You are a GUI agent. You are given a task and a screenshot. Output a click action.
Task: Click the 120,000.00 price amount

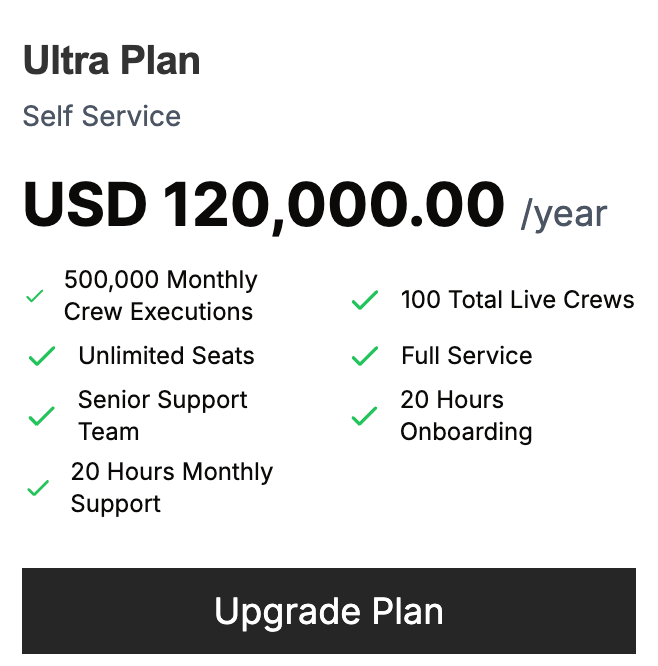tap(333, 205)
